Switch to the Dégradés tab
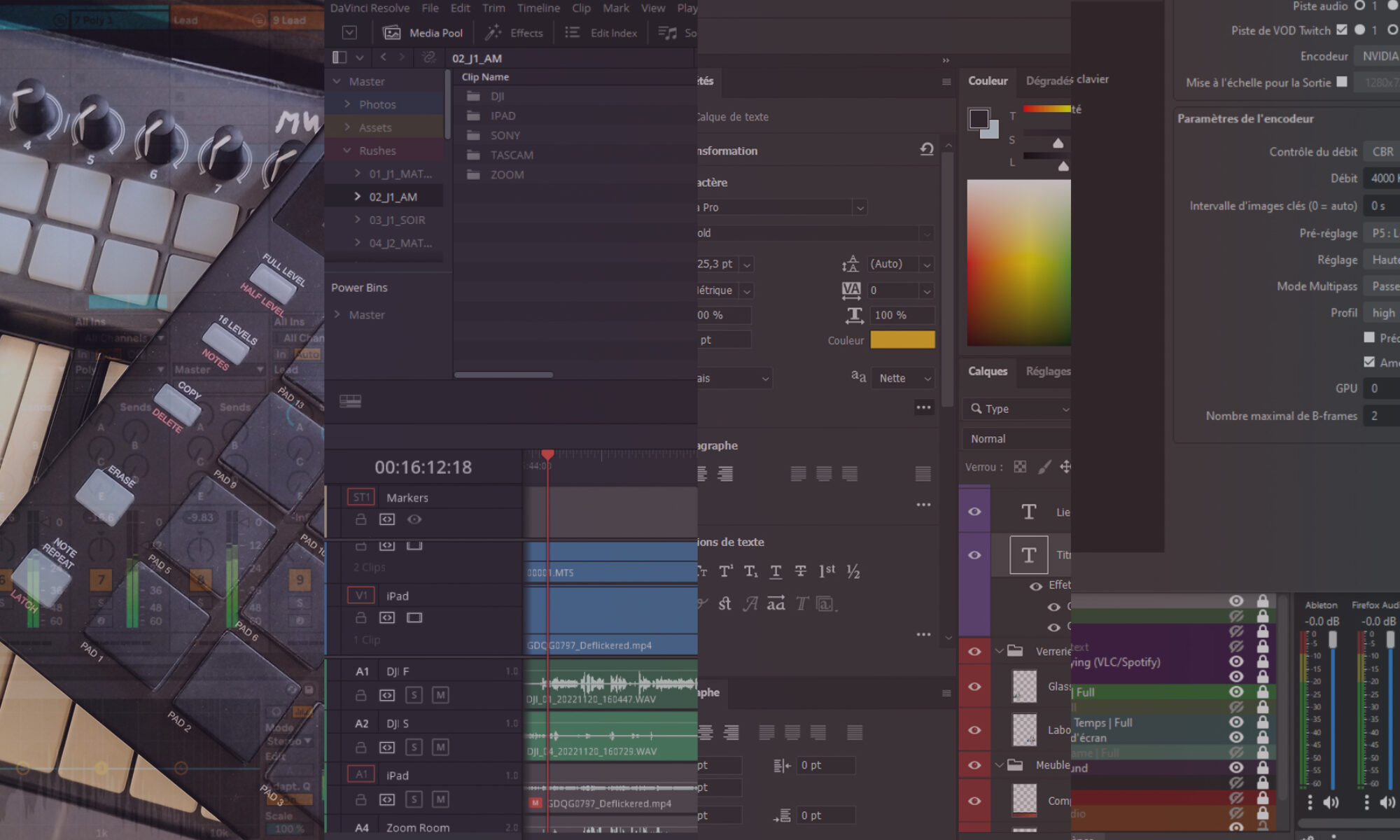Viewport: 1400px width, 840px height. (x=1049, y=80)
